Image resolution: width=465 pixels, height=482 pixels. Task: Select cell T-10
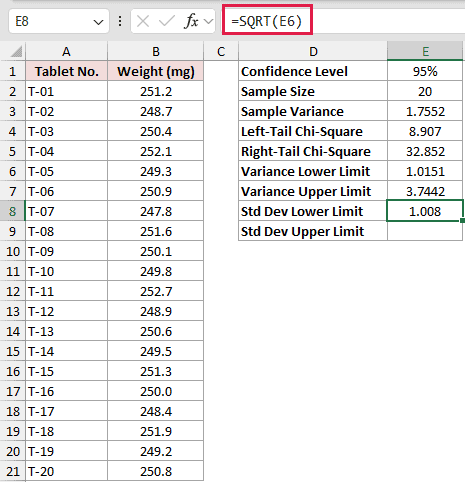(x=67, y=271)
